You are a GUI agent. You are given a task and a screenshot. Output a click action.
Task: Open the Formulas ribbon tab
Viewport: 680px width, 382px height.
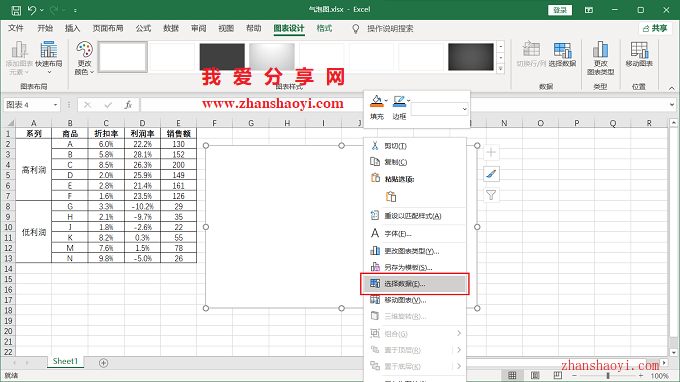coord(143,29)
